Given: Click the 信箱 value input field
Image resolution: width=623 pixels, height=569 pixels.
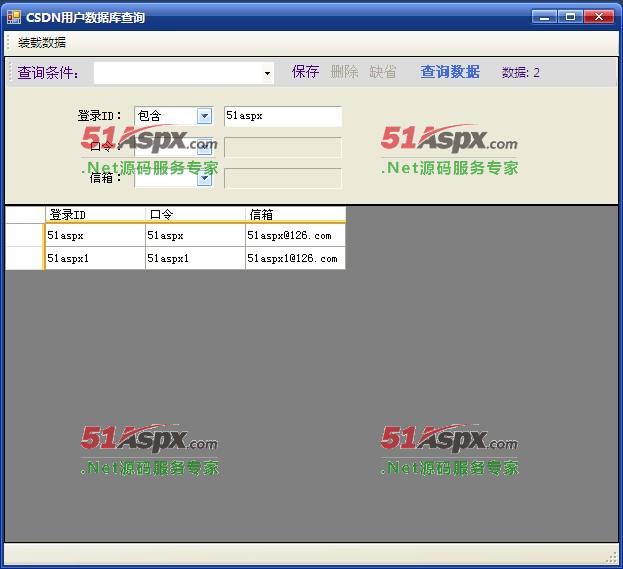Looking at the screenshot, I should (283, 178).
